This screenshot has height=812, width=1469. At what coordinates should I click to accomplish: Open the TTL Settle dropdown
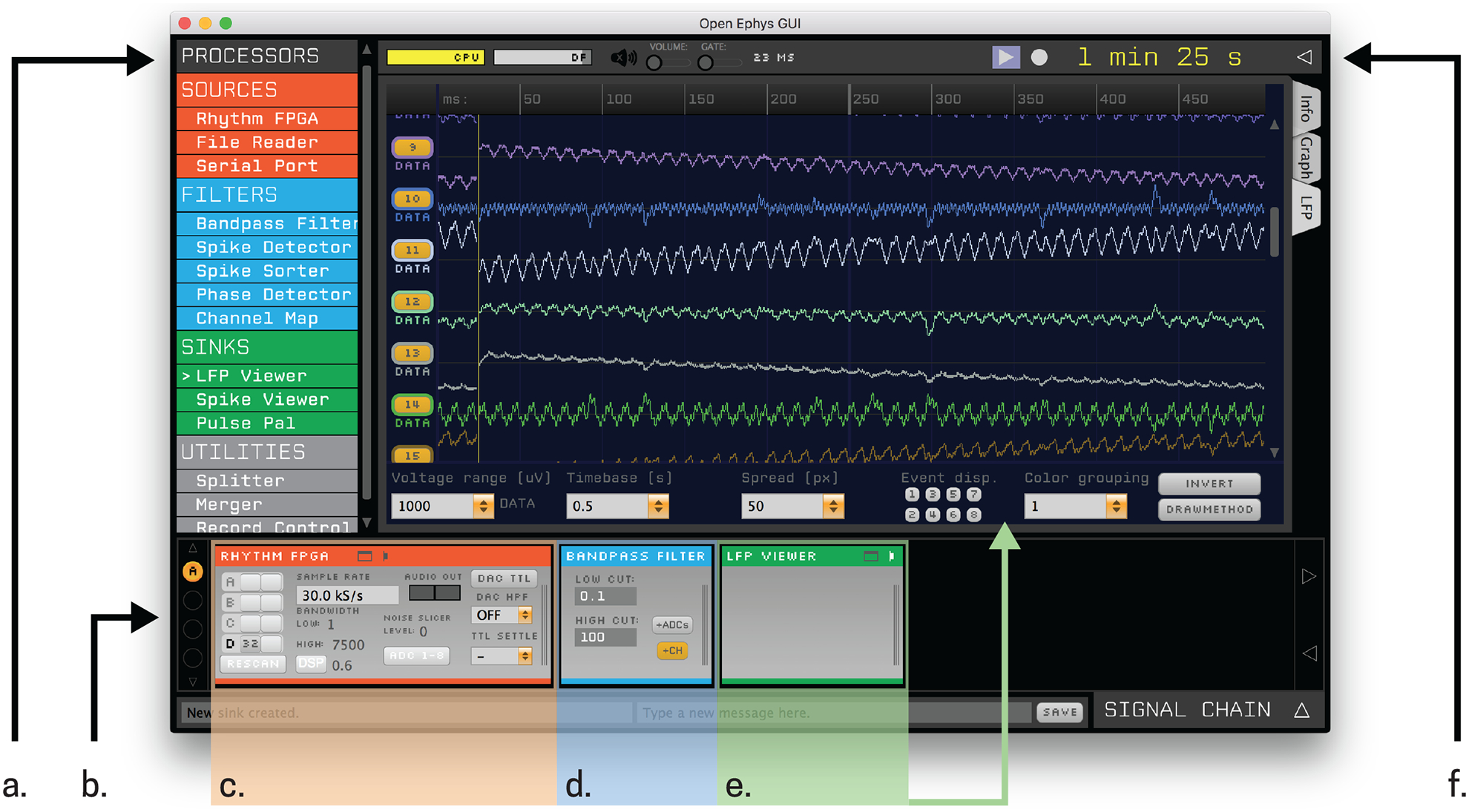502,656
